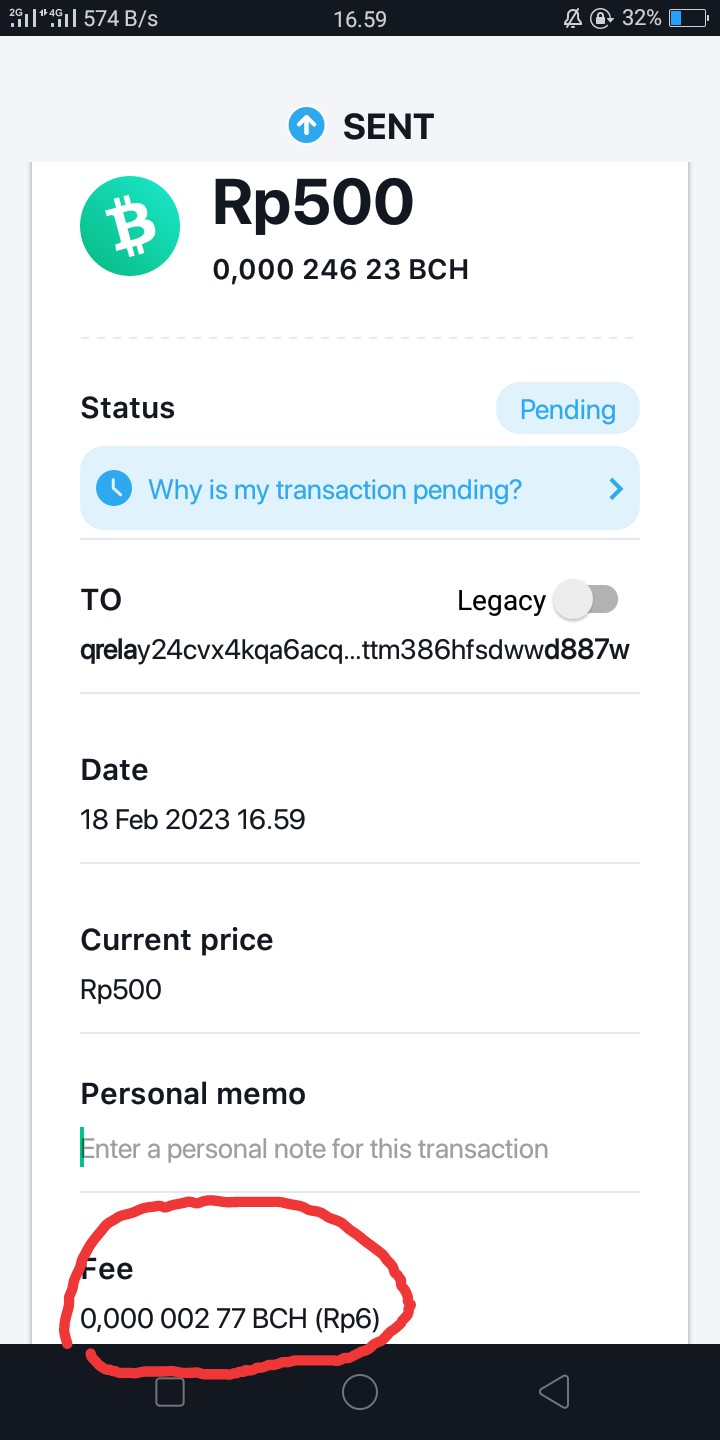The image size is (720, 1440).
Task: Tap the muted bell status icon
Action: (x=573, y=18)
